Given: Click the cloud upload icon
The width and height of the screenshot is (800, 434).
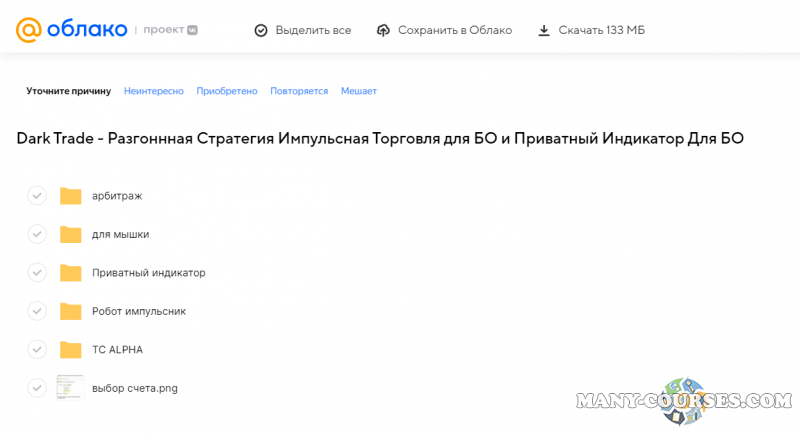Looking at the screenshot, I should point(383,30).
